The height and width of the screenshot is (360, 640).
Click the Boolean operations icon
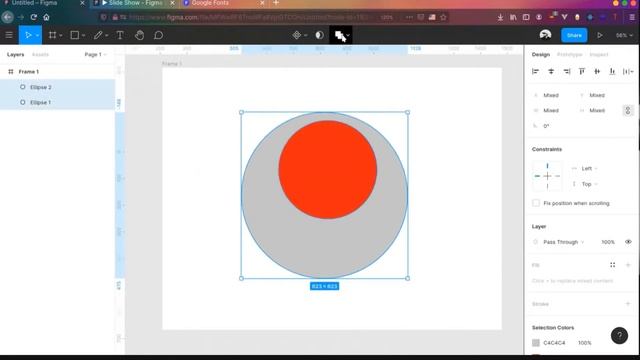(x=339, y=35)
